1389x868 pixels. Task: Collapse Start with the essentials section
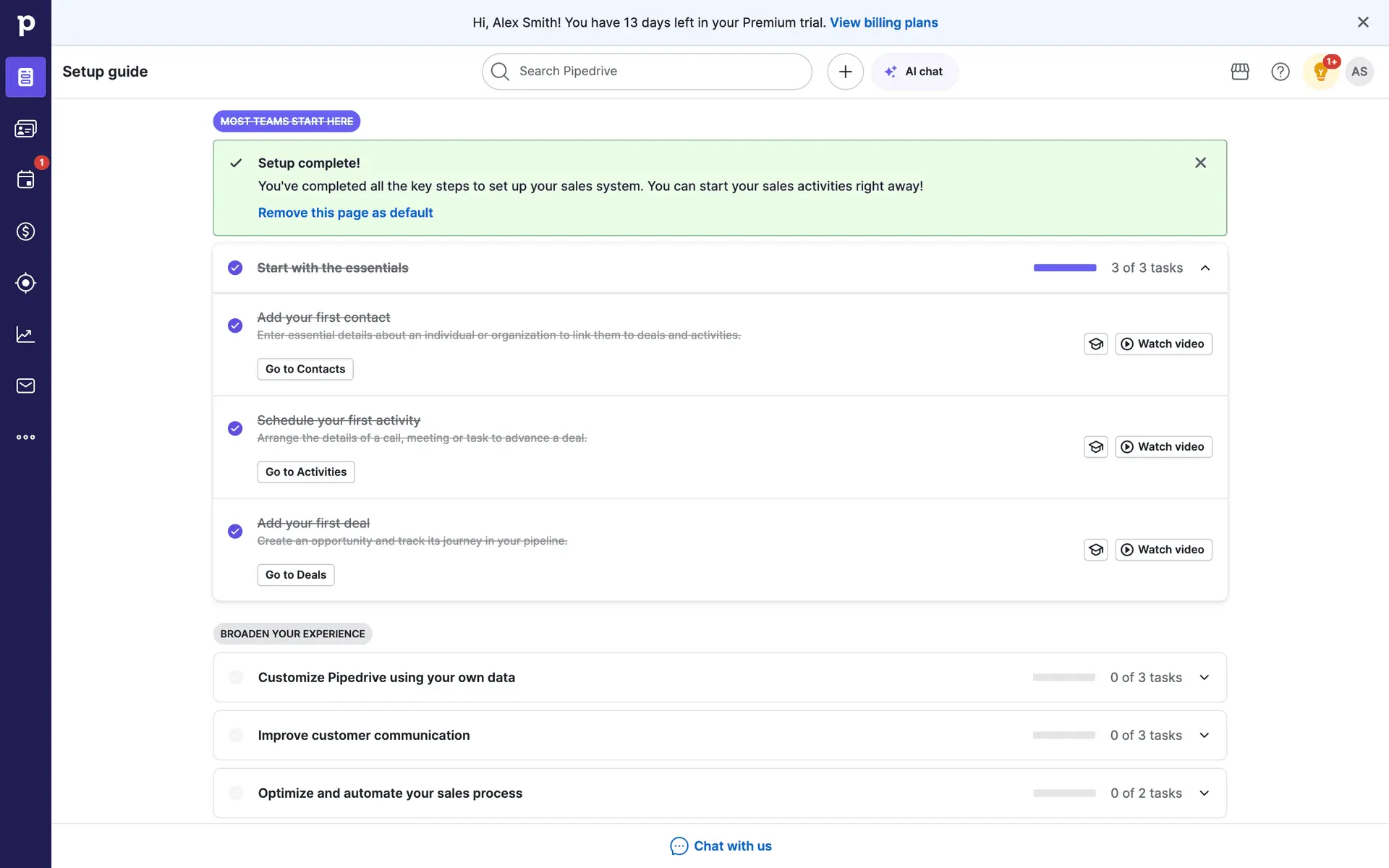coord(1205,268)
